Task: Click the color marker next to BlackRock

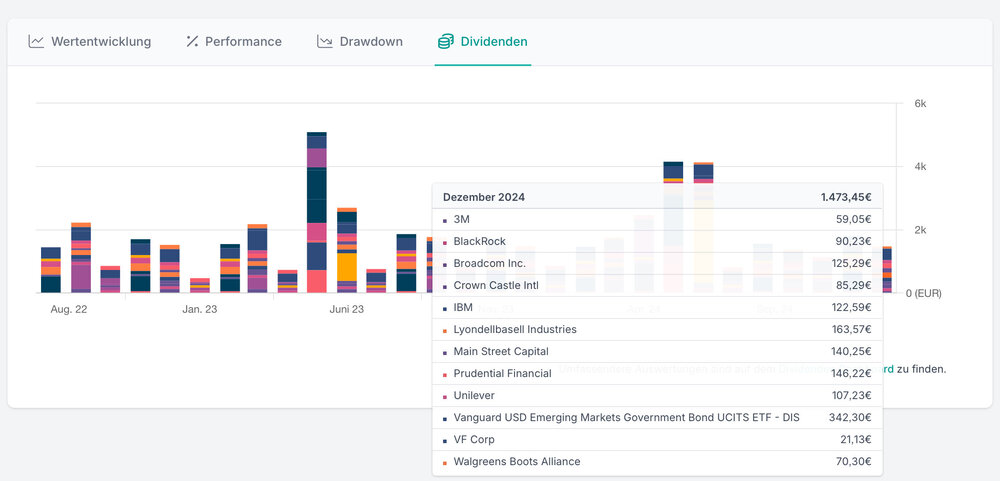Action: pos(445,242)
